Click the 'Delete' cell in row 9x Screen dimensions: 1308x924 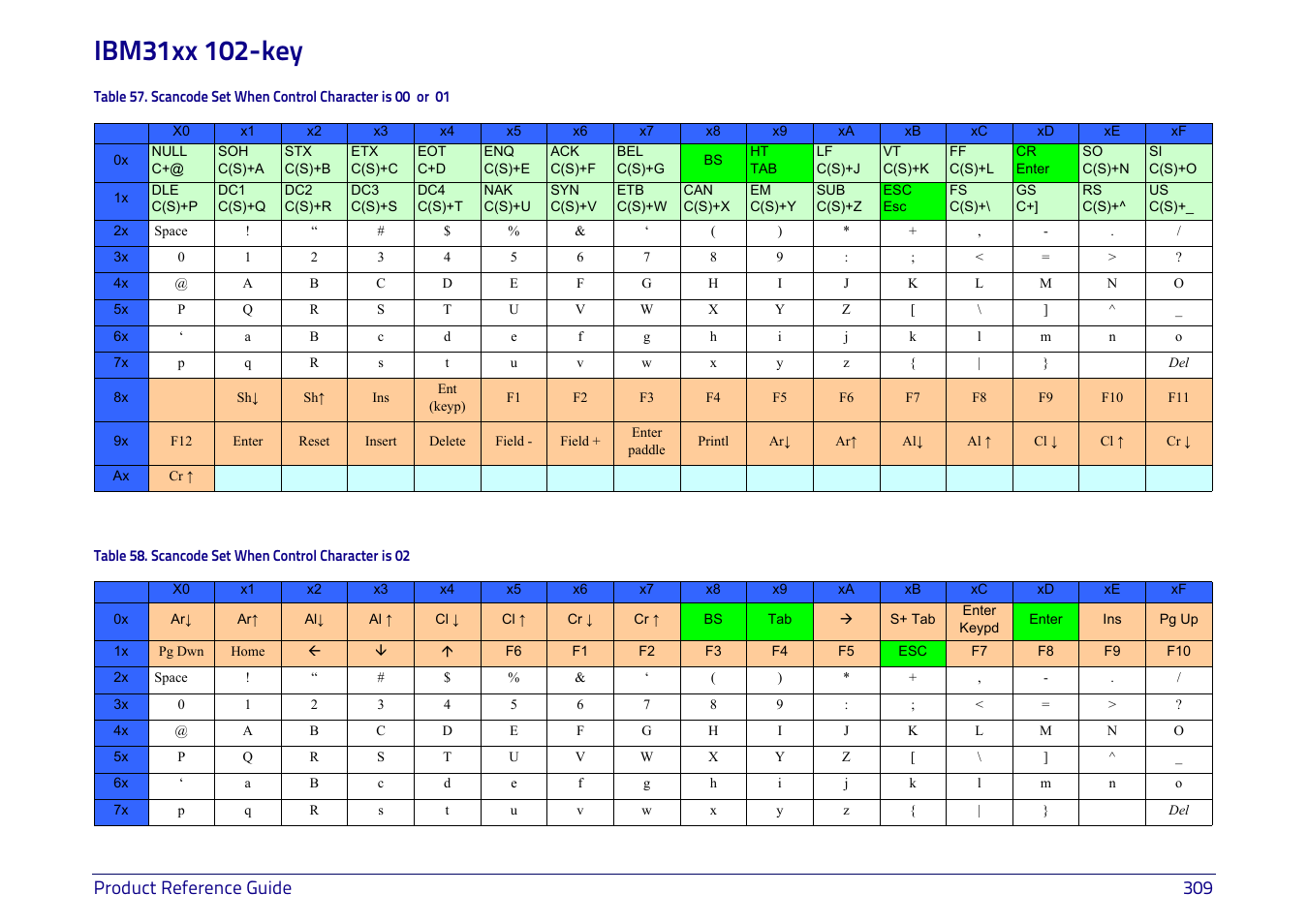(x=448, y=442)
